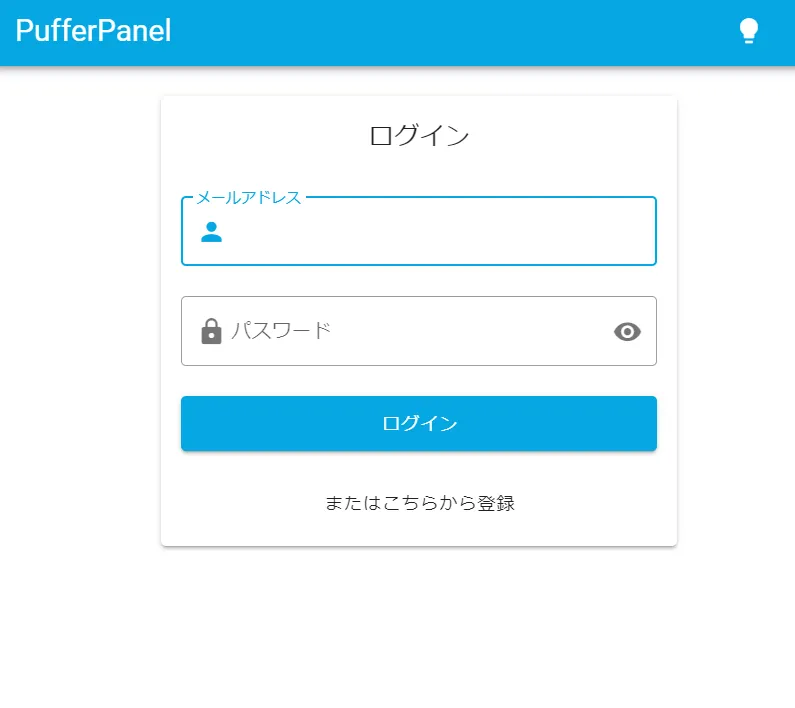Click card space between ログイン button and register link
Screen dimensions: 795x708
419,470
